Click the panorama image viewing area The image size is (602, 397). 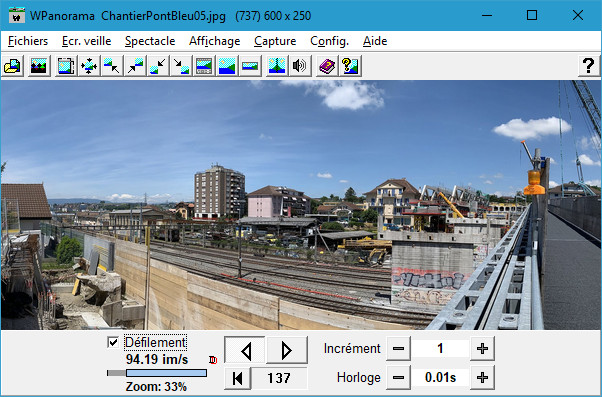(301, 205)
